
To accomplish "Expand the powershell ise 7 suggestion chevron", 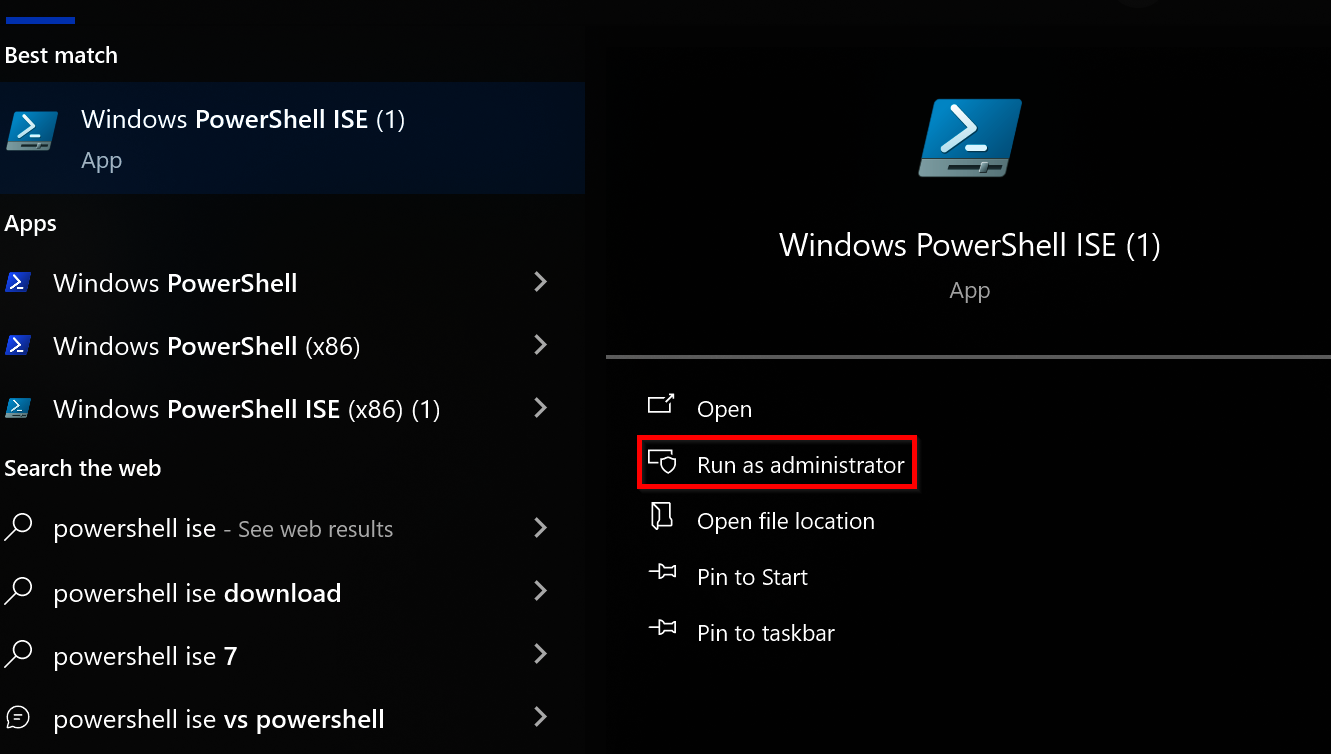I will pyautogui.click(x=540, y=655).
